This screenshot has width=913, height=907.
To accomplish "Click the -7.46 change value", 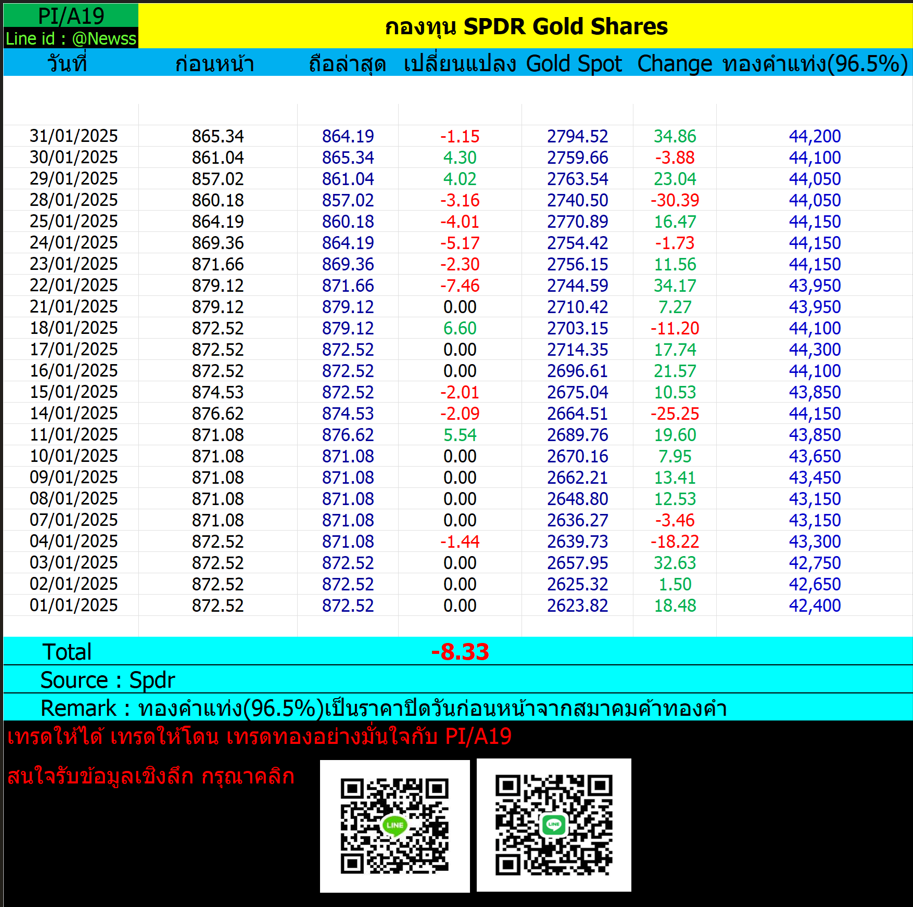I will pos(459,286).
